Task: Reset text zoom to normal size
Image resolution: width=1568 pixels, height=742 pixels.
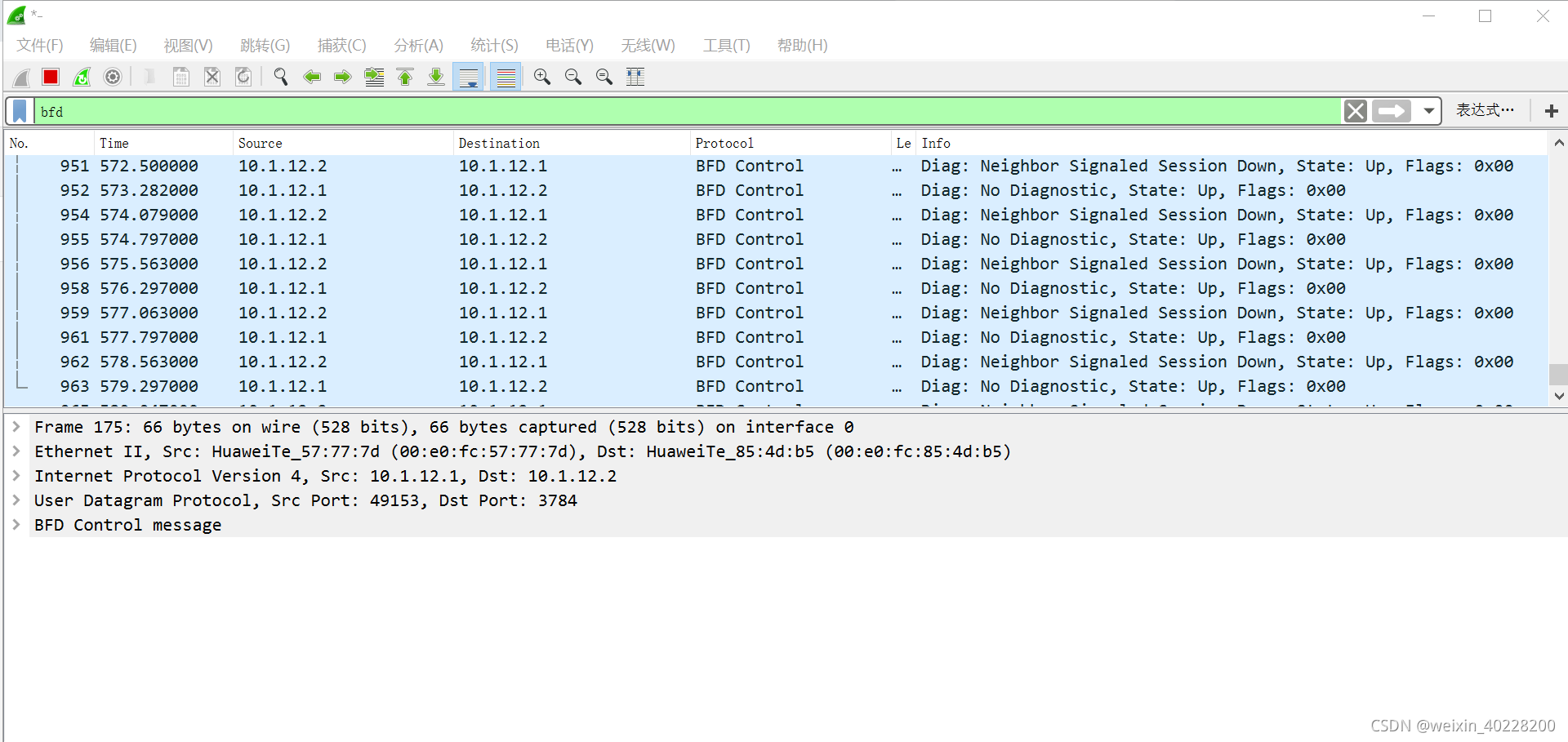Action: click(x=604, y=77)
